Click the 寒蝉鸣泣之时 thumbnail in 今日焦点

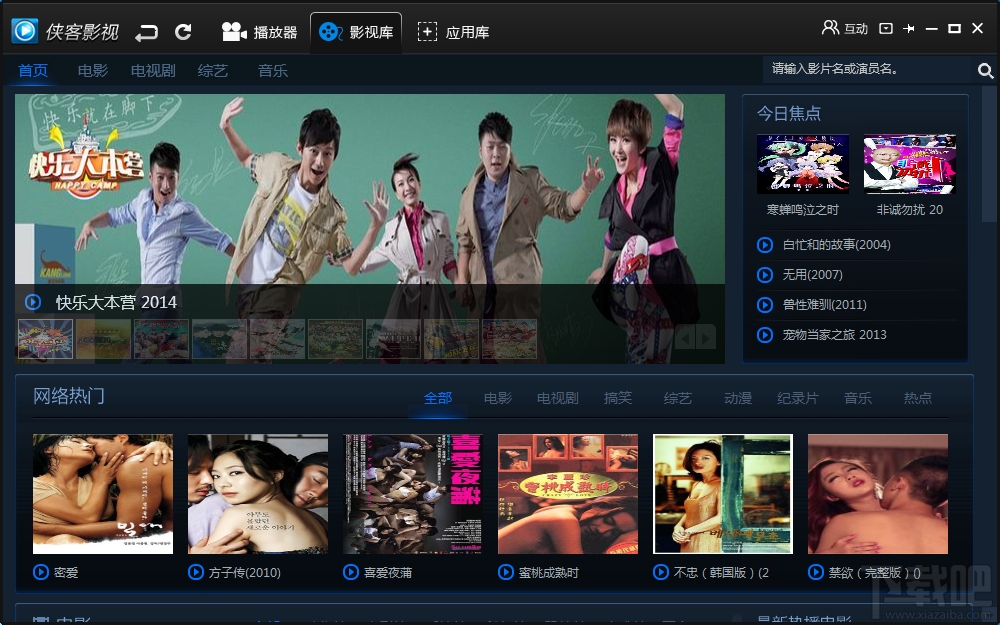[802, 164]
